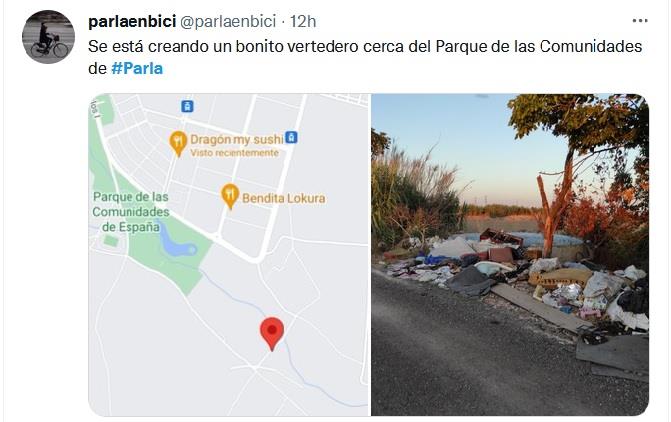Click the @parlaenbici handle
This screenshot has width=671, height=422.
click(x=228, y=21)
